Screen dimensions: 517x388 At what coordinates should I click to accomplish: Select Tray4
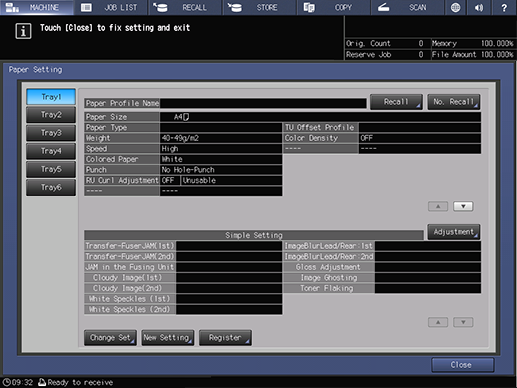[51, 151]
